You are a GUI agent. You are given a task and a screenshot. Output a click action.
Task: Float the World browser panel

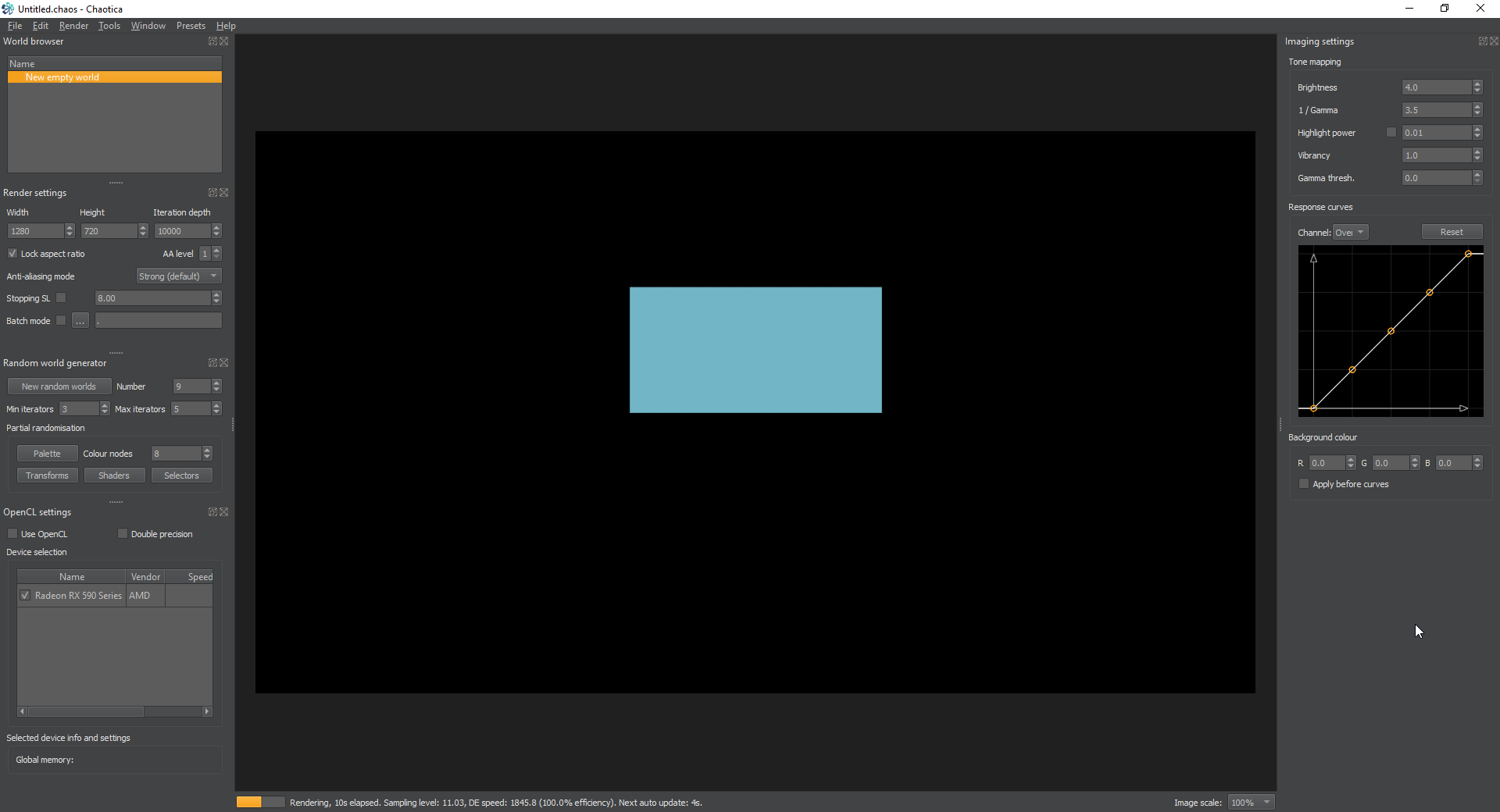[212, 41]
